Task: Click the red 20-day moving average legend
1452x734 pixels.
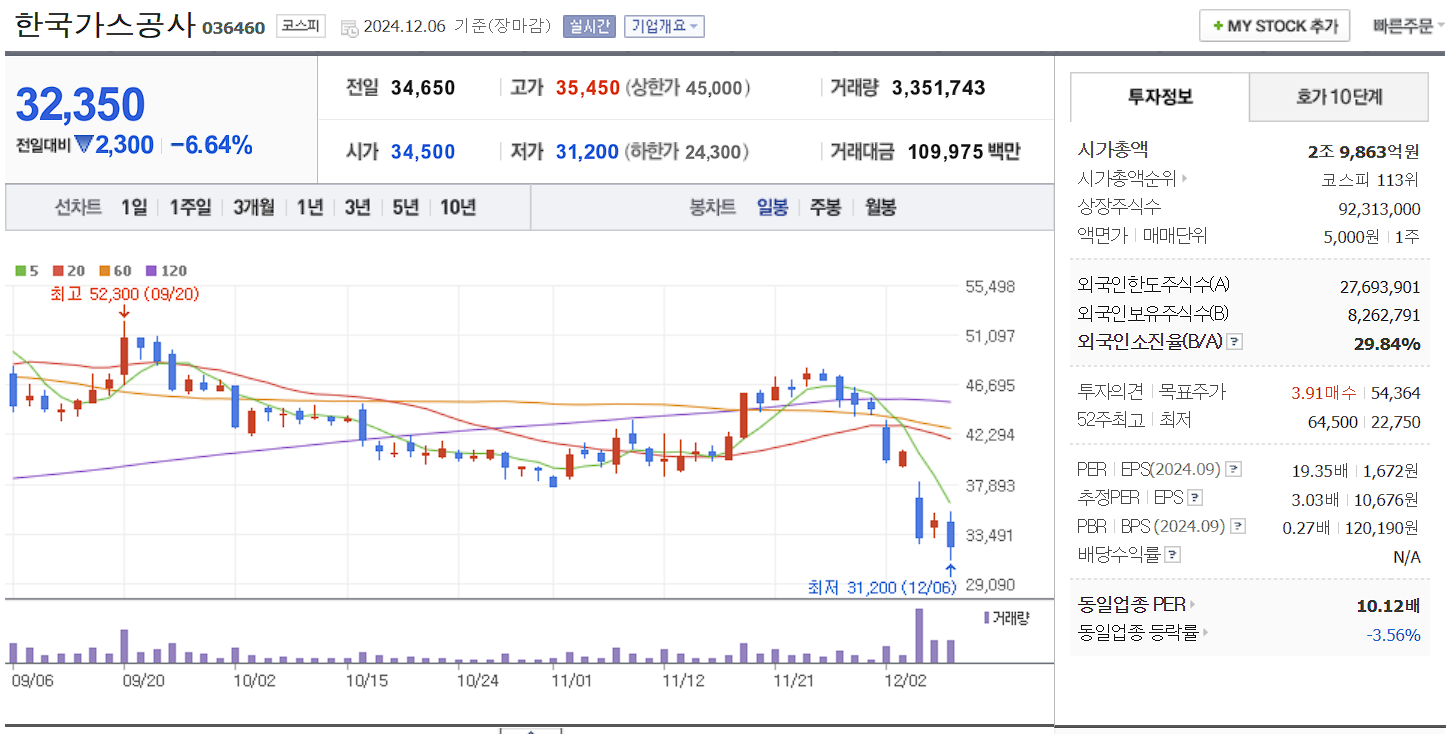Action: (68, 271)
